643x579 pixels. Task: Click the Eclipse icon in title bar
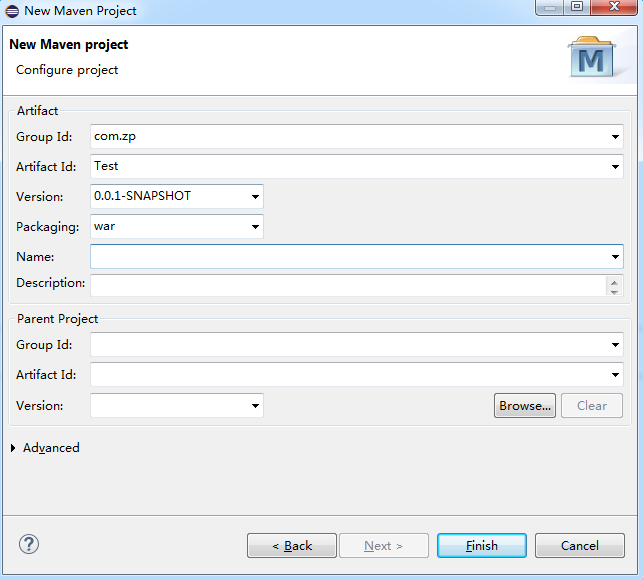pos(12,11)
